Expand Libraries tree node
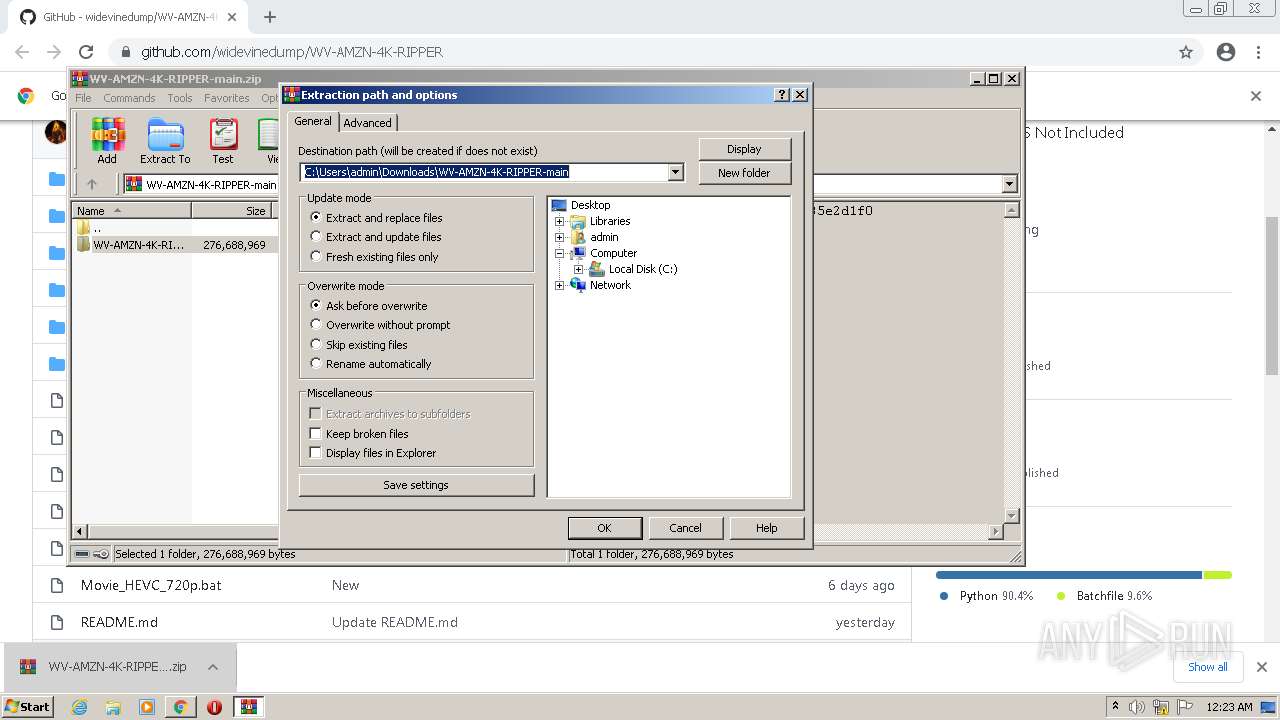 click(x=559, y=221)
